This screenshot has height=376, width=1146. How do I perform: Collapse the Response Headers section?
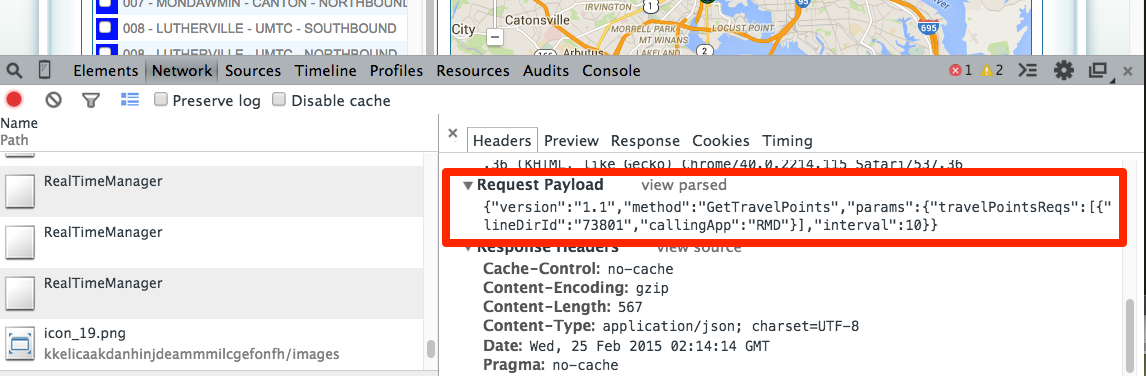[468, 248]
